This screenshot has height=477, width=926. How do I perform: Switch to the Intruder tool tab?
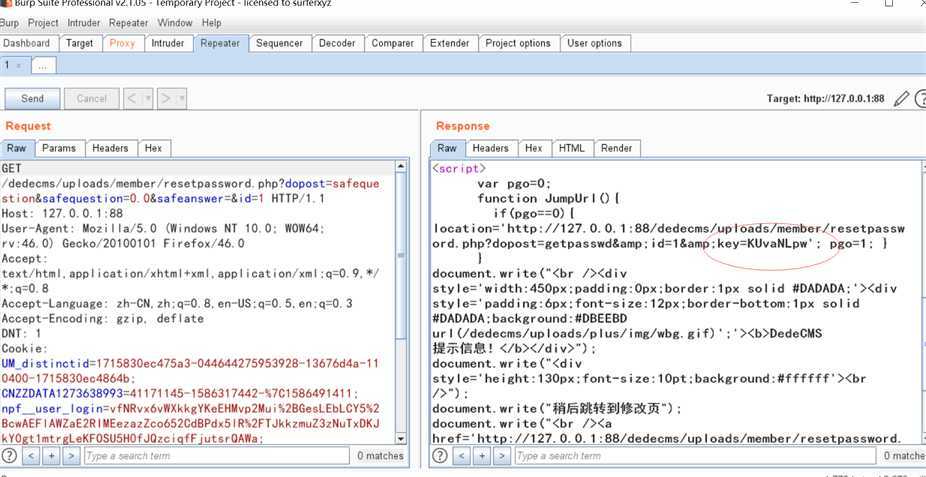[168, 43]
